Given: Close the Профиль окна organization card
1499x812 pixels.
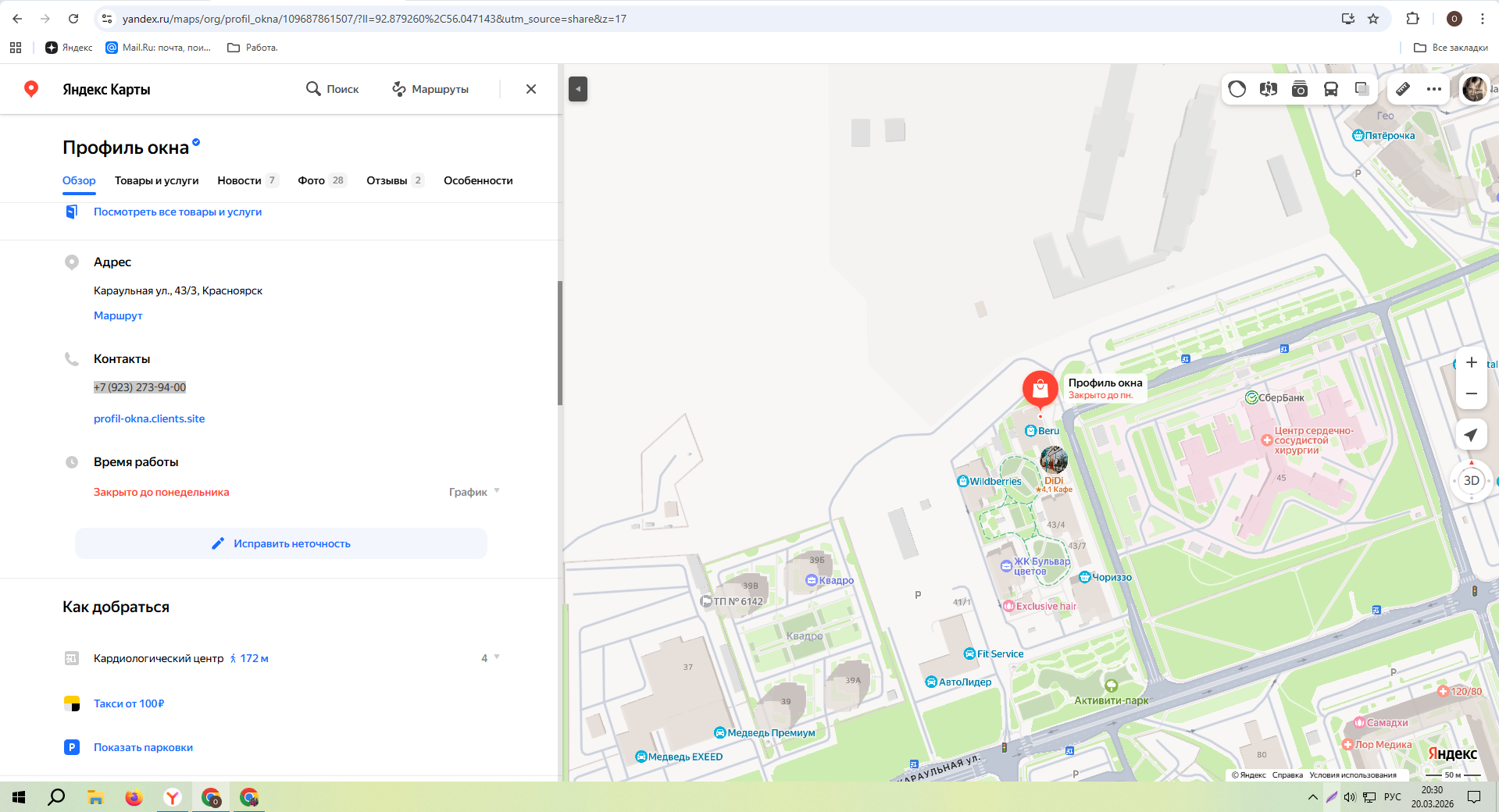Looking at the screenshot, I should (531, 89).
